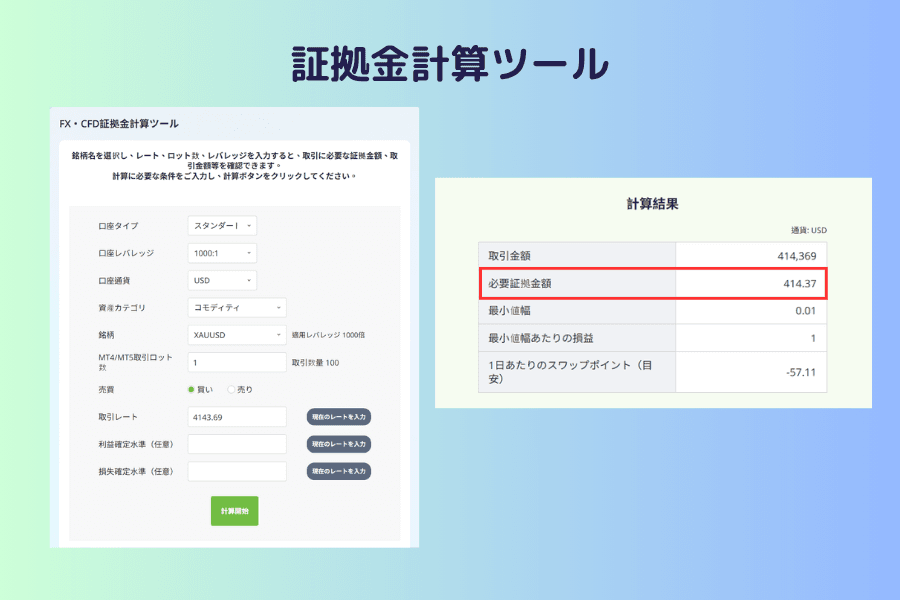Click the MT4/MT5取引ロット数 input field

pyautogui.click(x=236, y=362)
